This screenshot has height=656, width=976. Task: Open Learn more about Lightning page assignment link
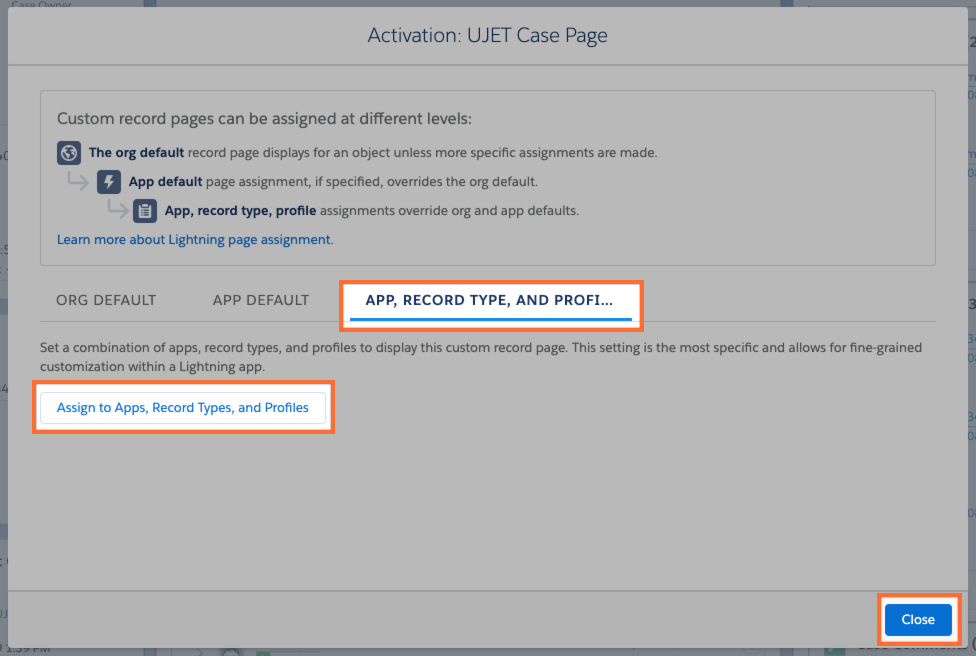coord(195,240)
